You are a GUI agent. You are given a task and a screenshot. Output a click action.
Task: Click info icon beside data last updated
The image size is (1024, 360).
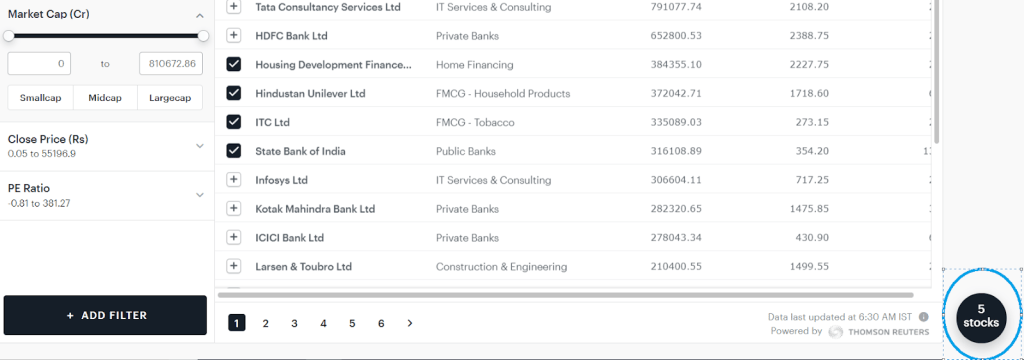pos(923,317)
